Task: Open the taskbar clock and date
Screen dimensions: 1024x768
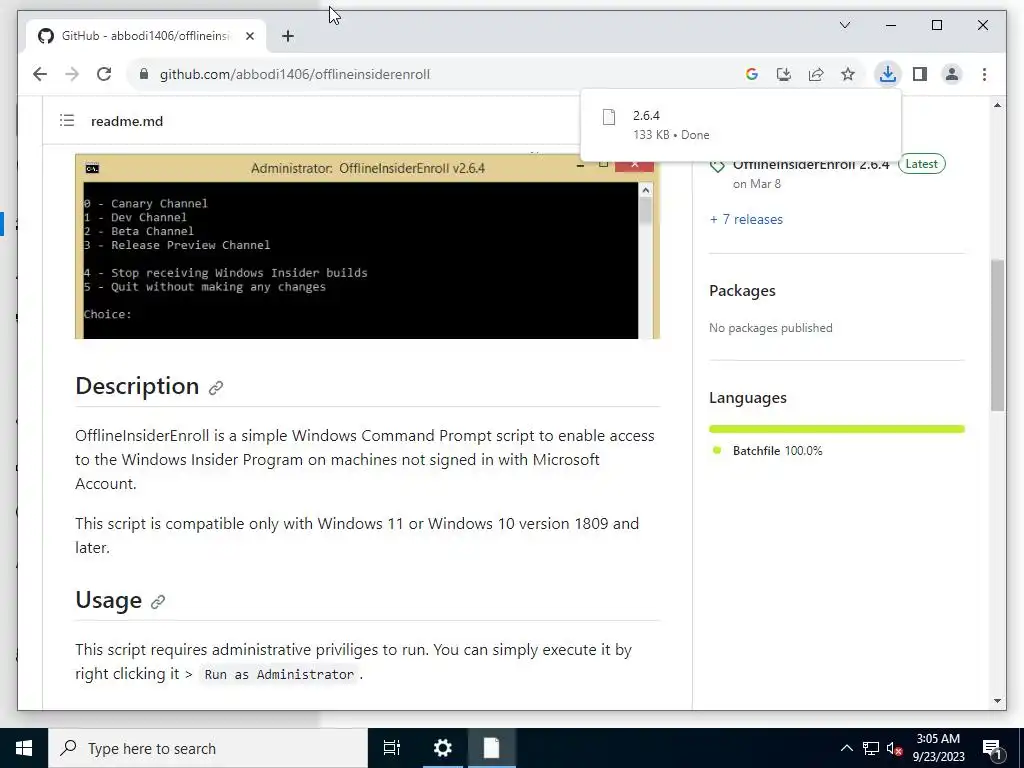Action: (938, 748)
